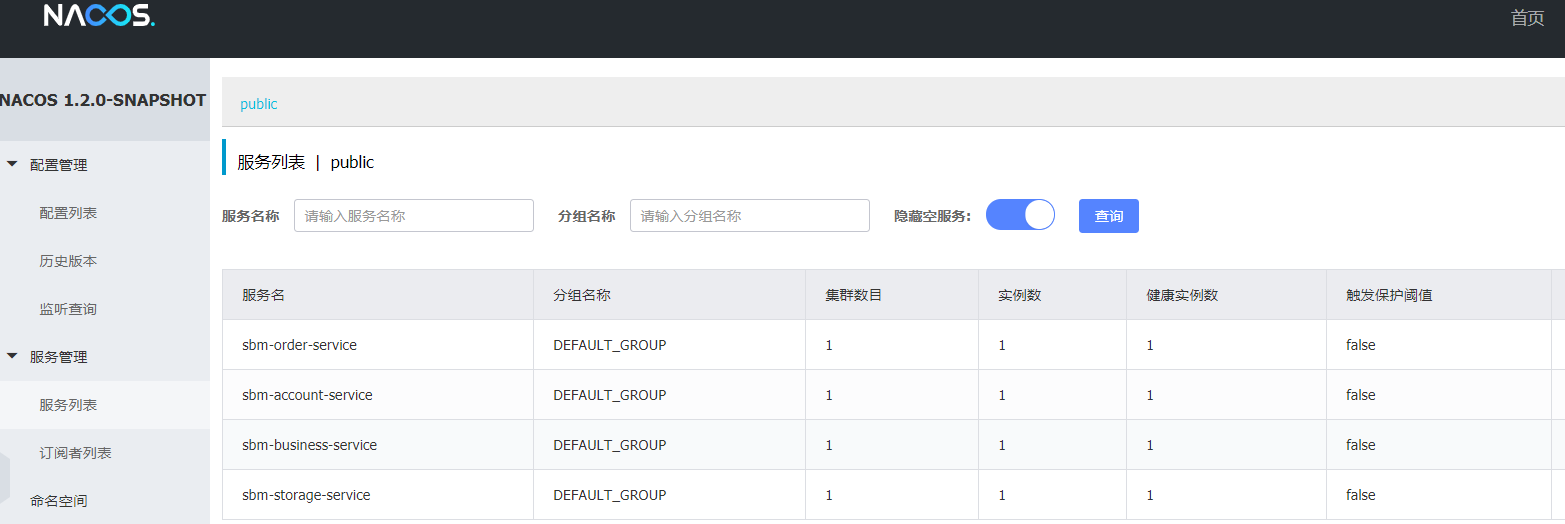Image resolution: width=1565 pixels, height=524 pixels.
Task: Click DEFAULT_GROUP in sbm-business-service row
Action: pyautogui.click(x=610, y=445)
